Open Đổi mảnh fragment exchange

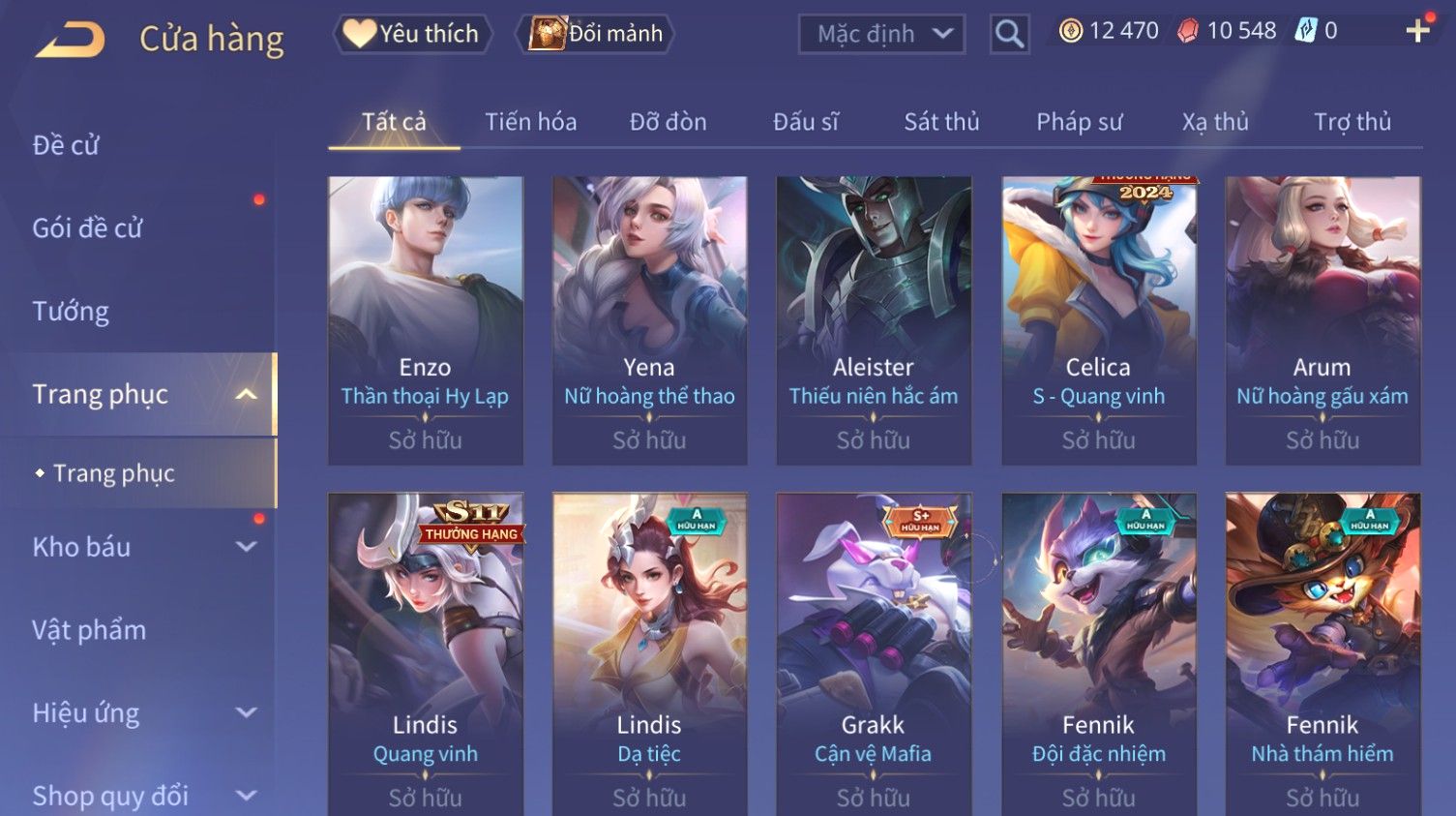(x=596, y=34)
